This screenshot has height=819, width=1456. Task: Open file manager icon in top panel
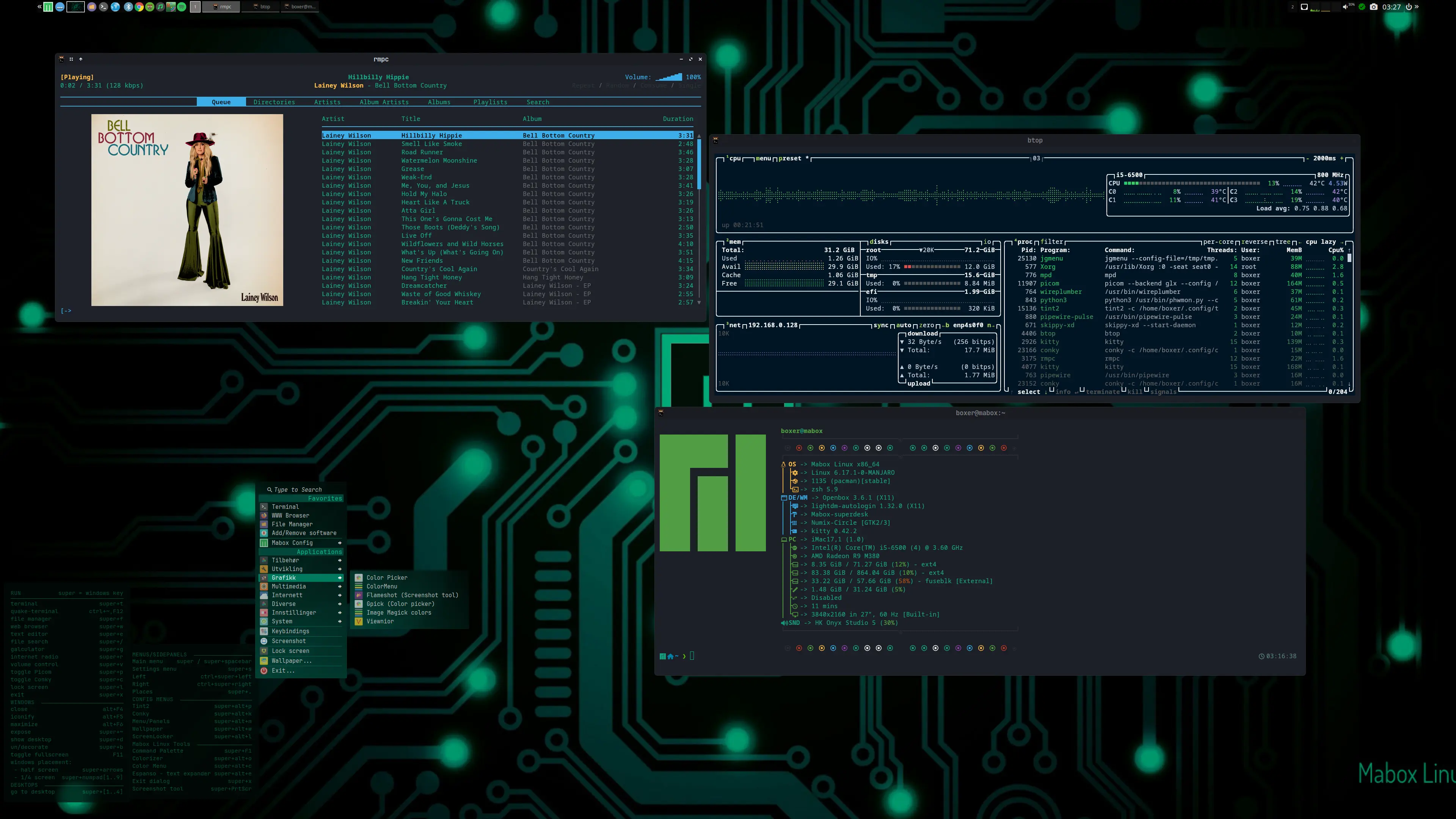pyautogui.click(x=91, y=7)
